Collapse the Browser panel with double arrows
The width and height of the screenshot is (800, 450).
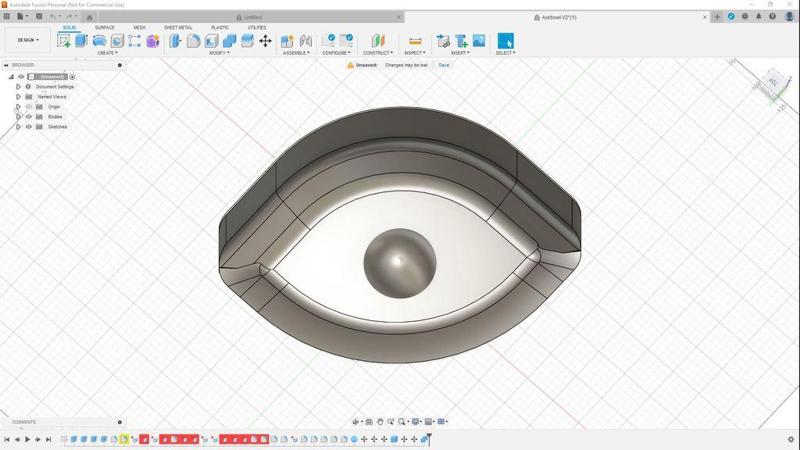pos(6,65)
